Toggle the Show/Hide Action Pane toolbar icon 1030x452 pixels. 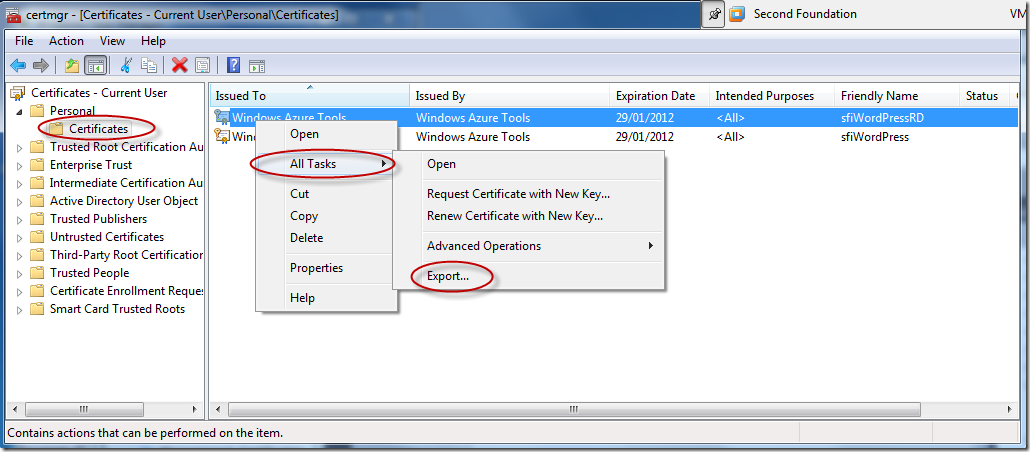click(257, 65)
